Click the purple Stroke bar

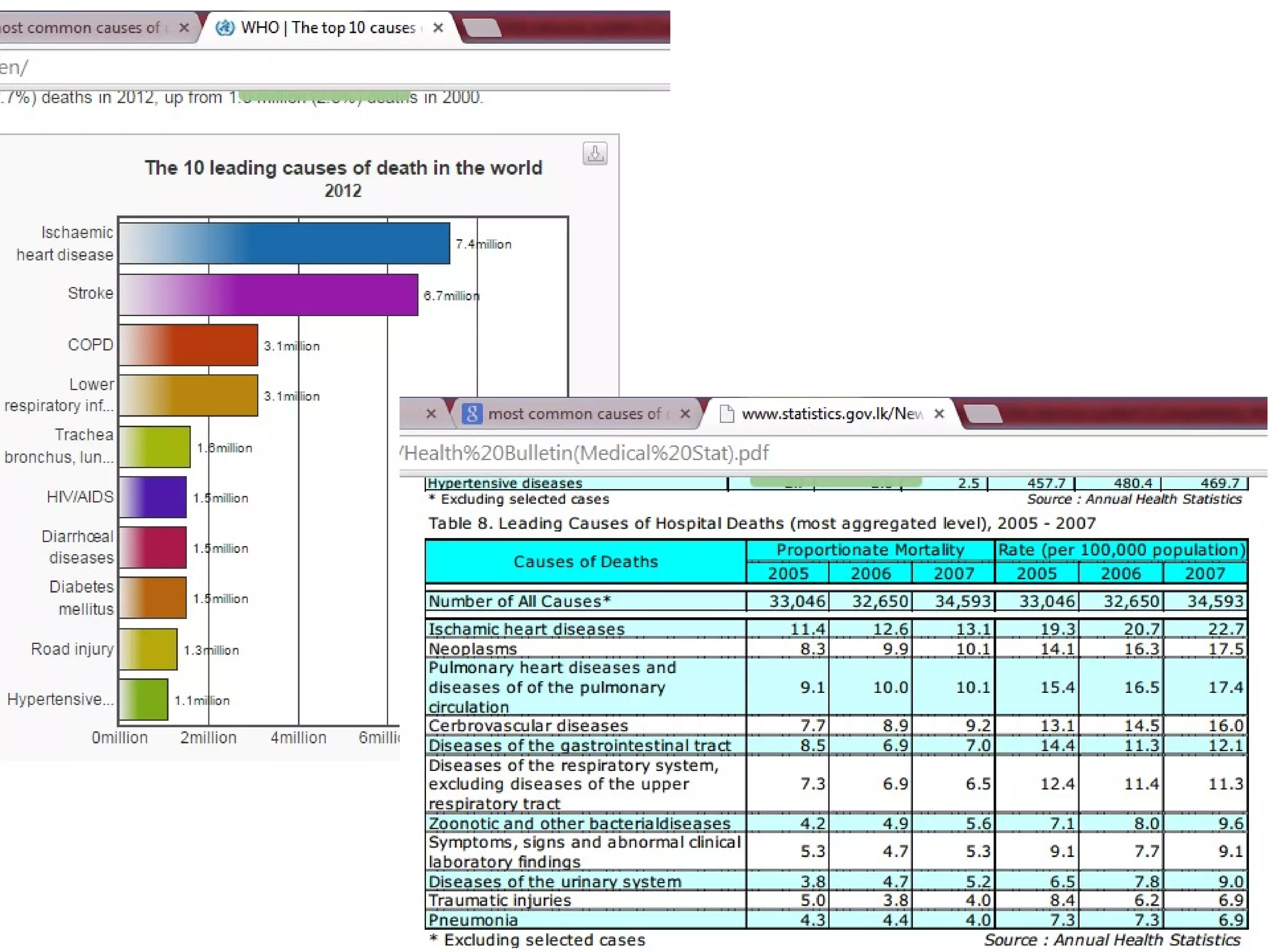tap(268, 294)
